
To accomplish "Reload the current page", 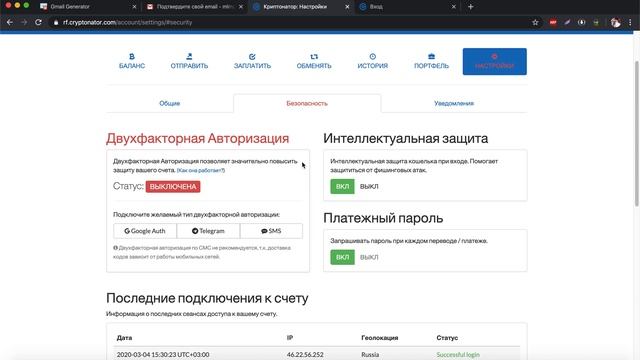I will coord(38,22).
